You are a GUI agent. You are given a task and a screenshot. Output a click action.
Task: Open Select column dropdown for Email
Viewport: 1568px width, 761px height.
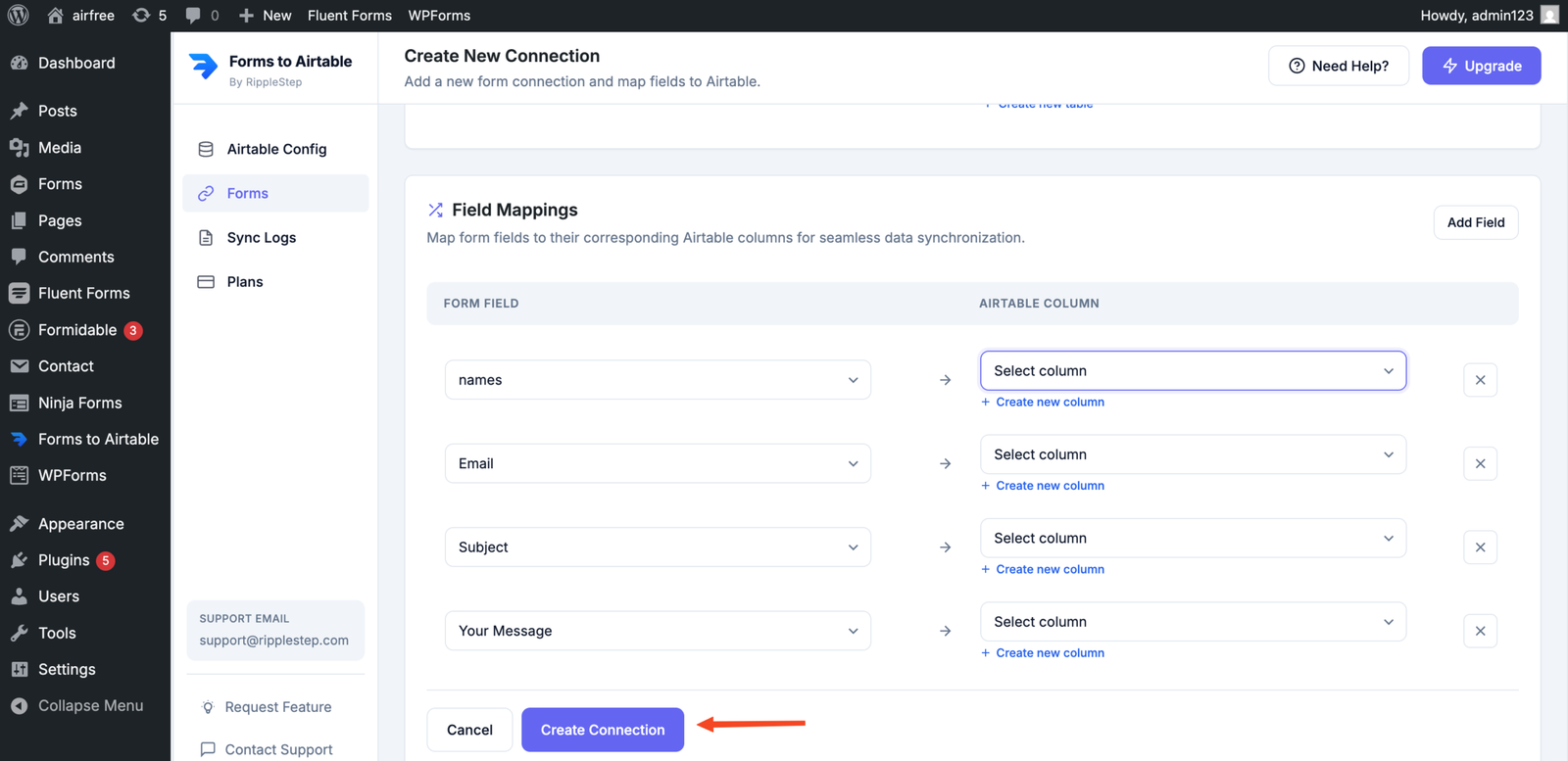1194,454
